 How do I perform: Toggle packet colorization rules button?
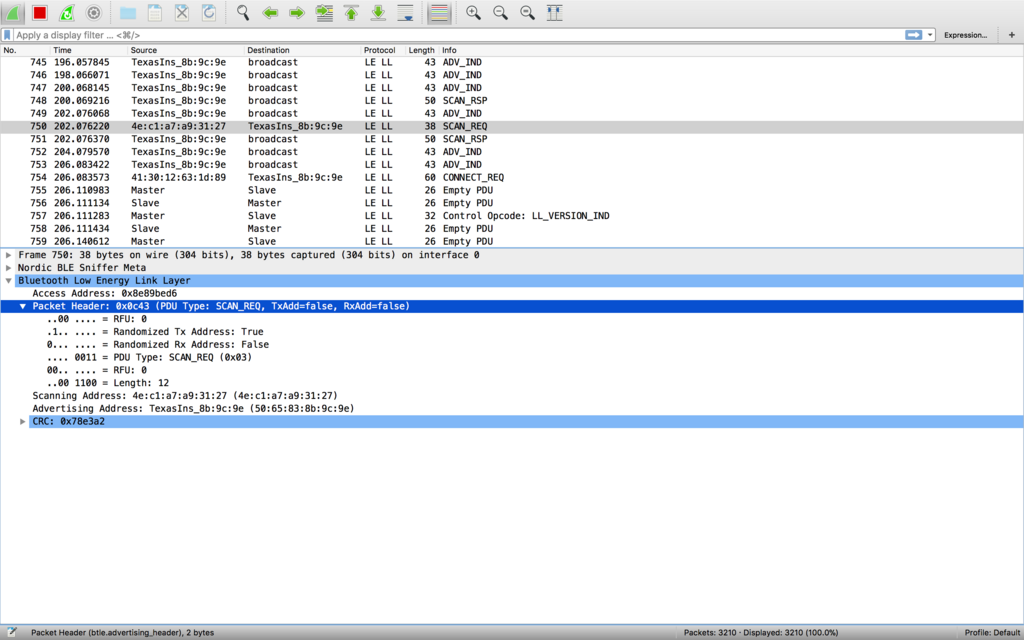point(440,13)
